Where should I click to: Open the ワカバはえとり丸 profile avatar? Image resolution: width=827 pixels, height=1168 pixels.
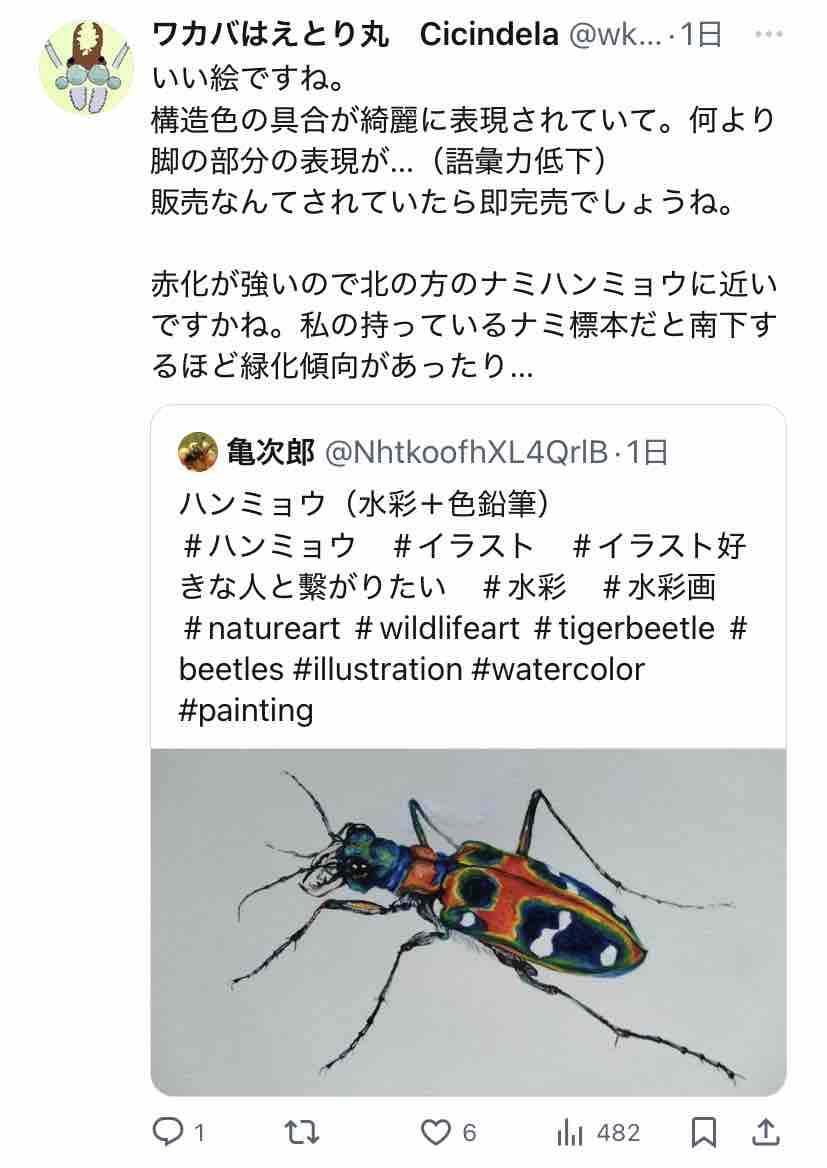click(86, 66)
